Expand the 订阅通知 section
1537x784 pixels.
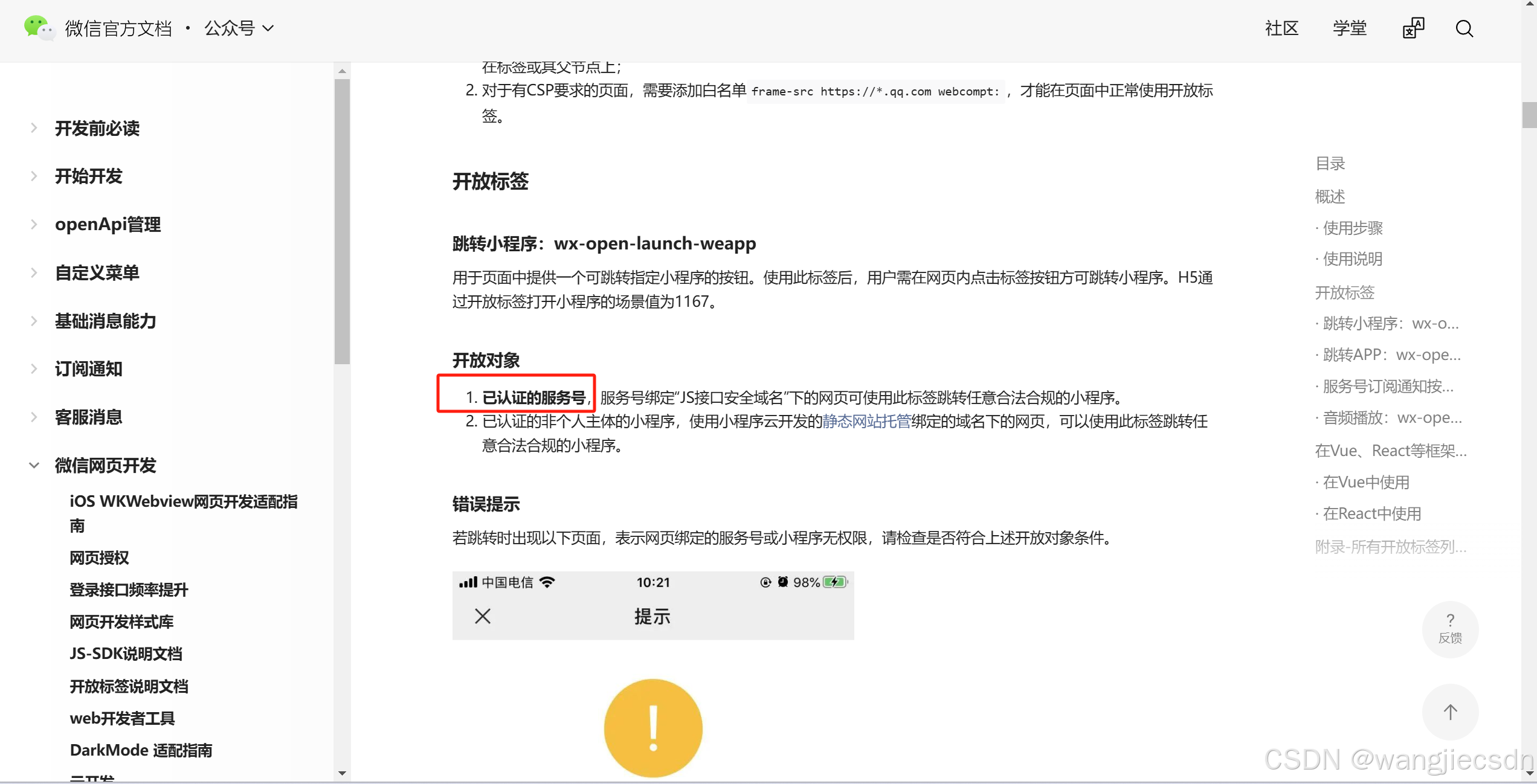click(x=88, y=369)
